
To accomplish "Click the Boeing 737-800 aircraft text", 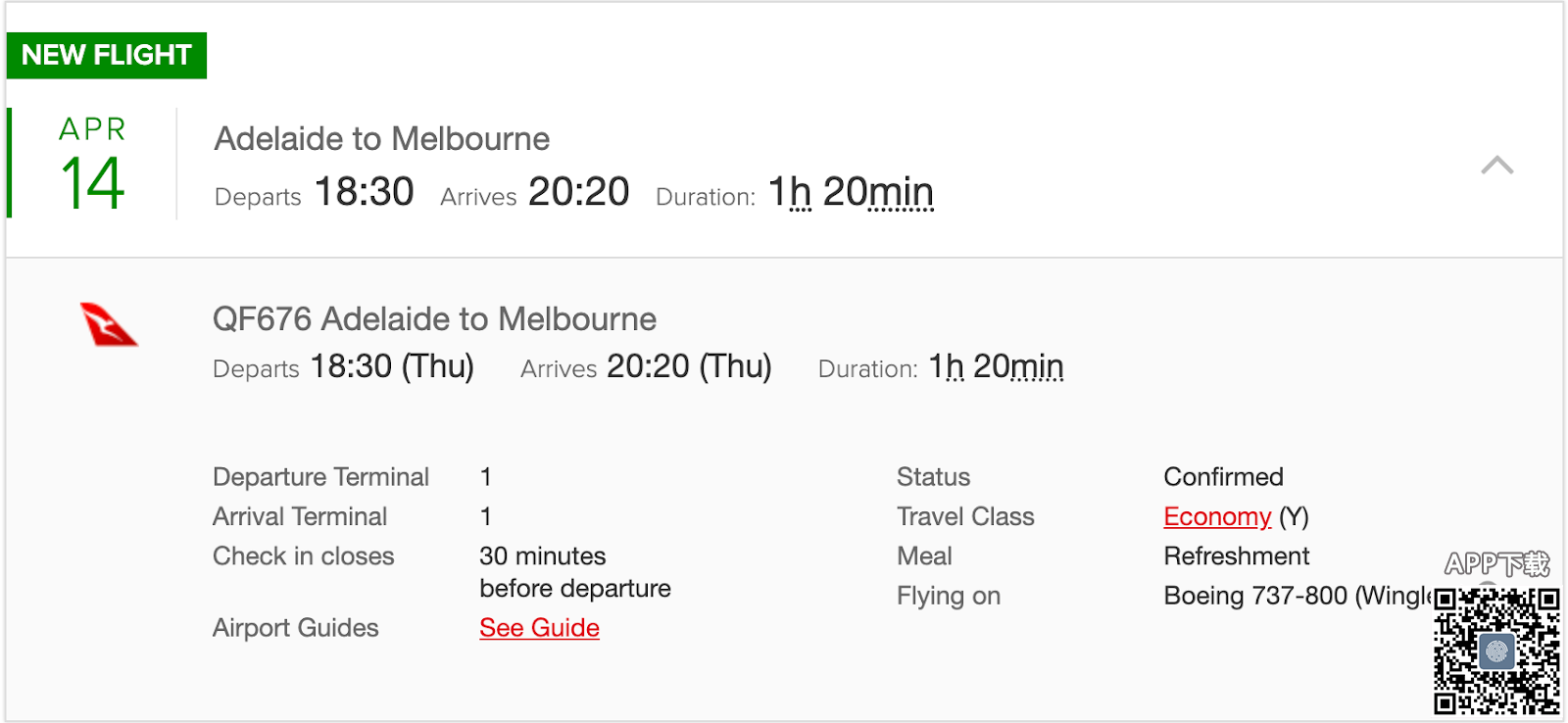I will 1296,596.
